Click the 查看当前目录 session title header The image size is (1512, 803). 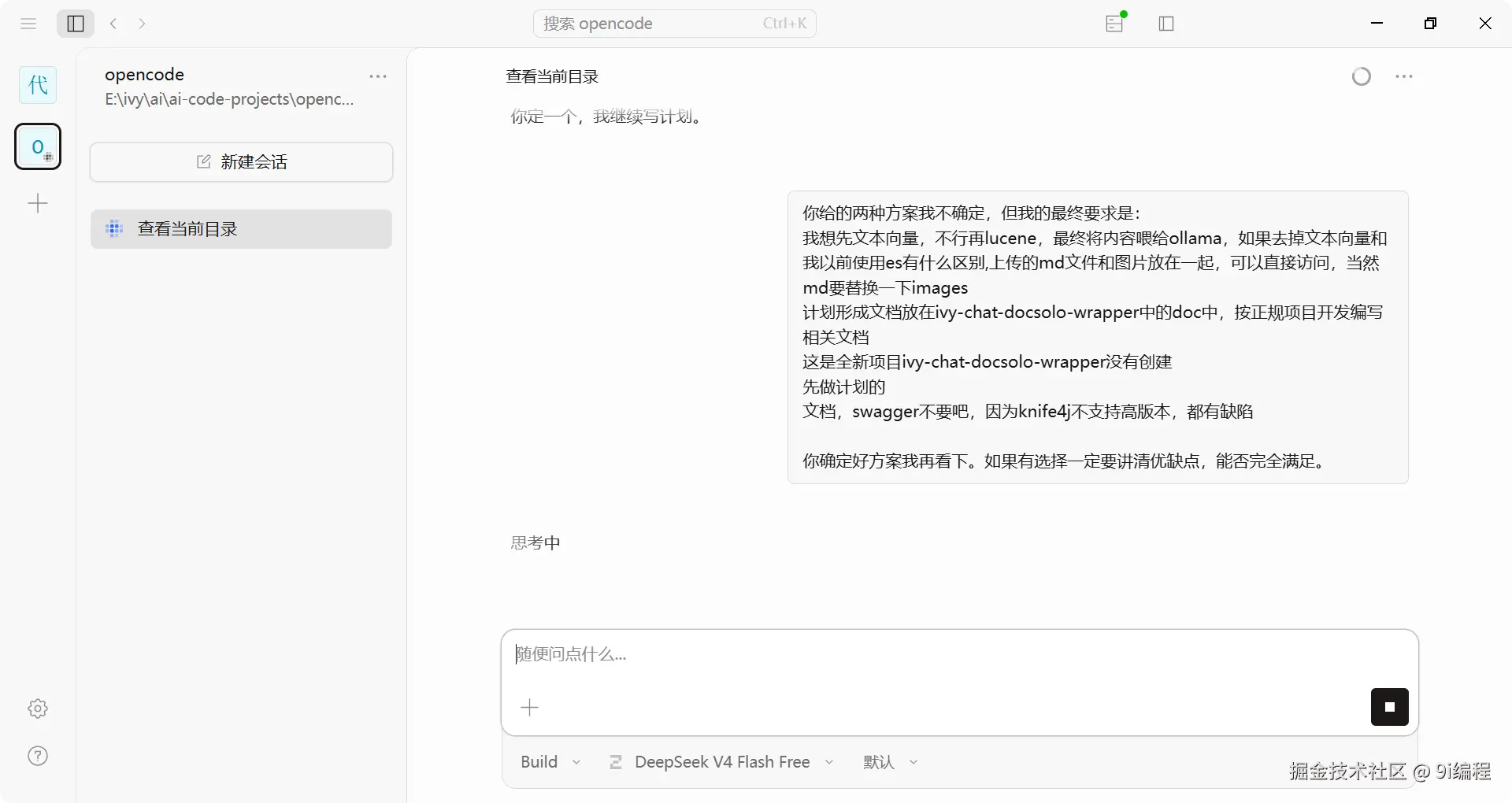click(x=552, y=76)
